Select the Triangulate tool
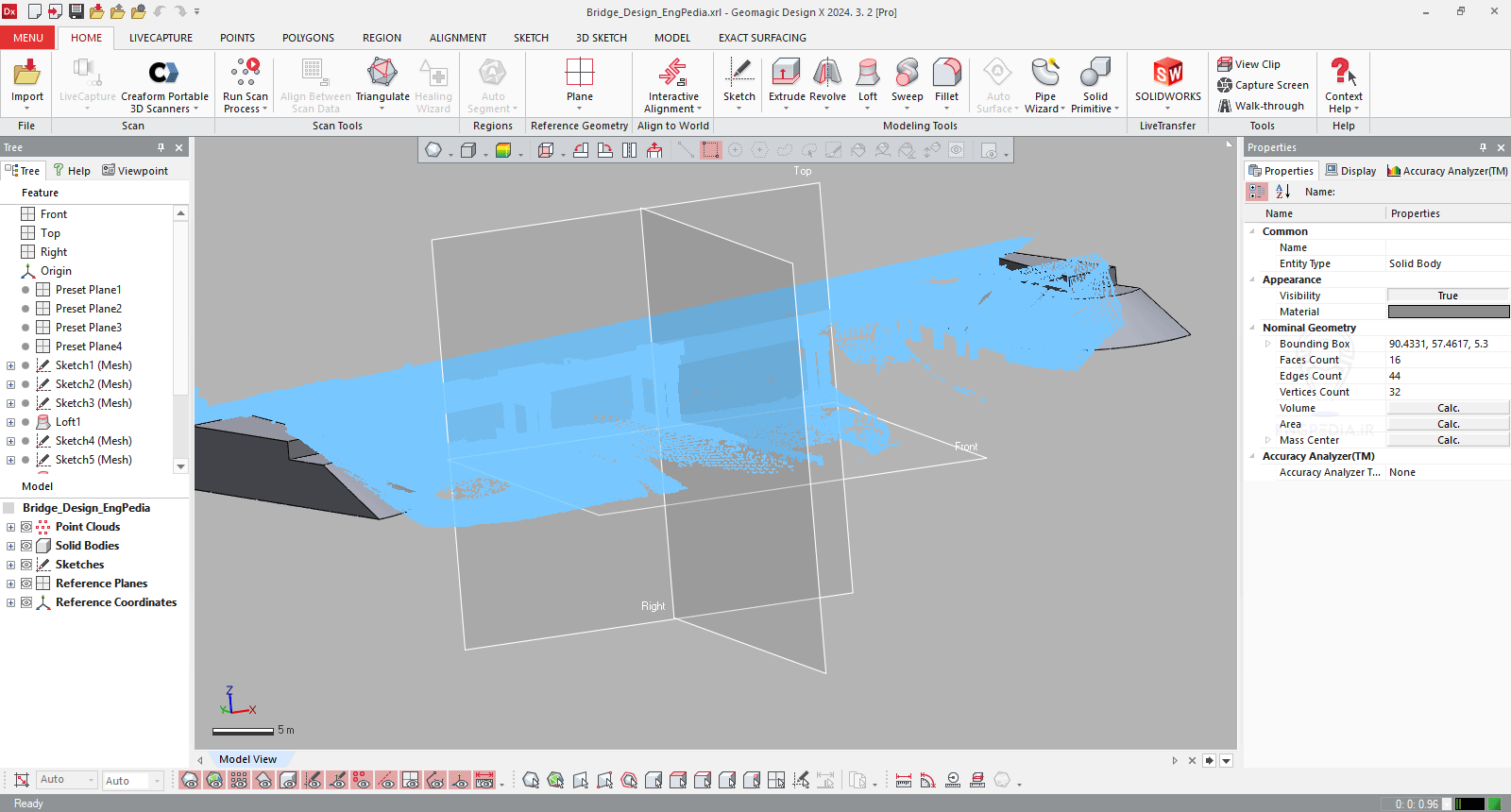The width and height of the screenshot is (1511, 812). [x=382, y=79]
